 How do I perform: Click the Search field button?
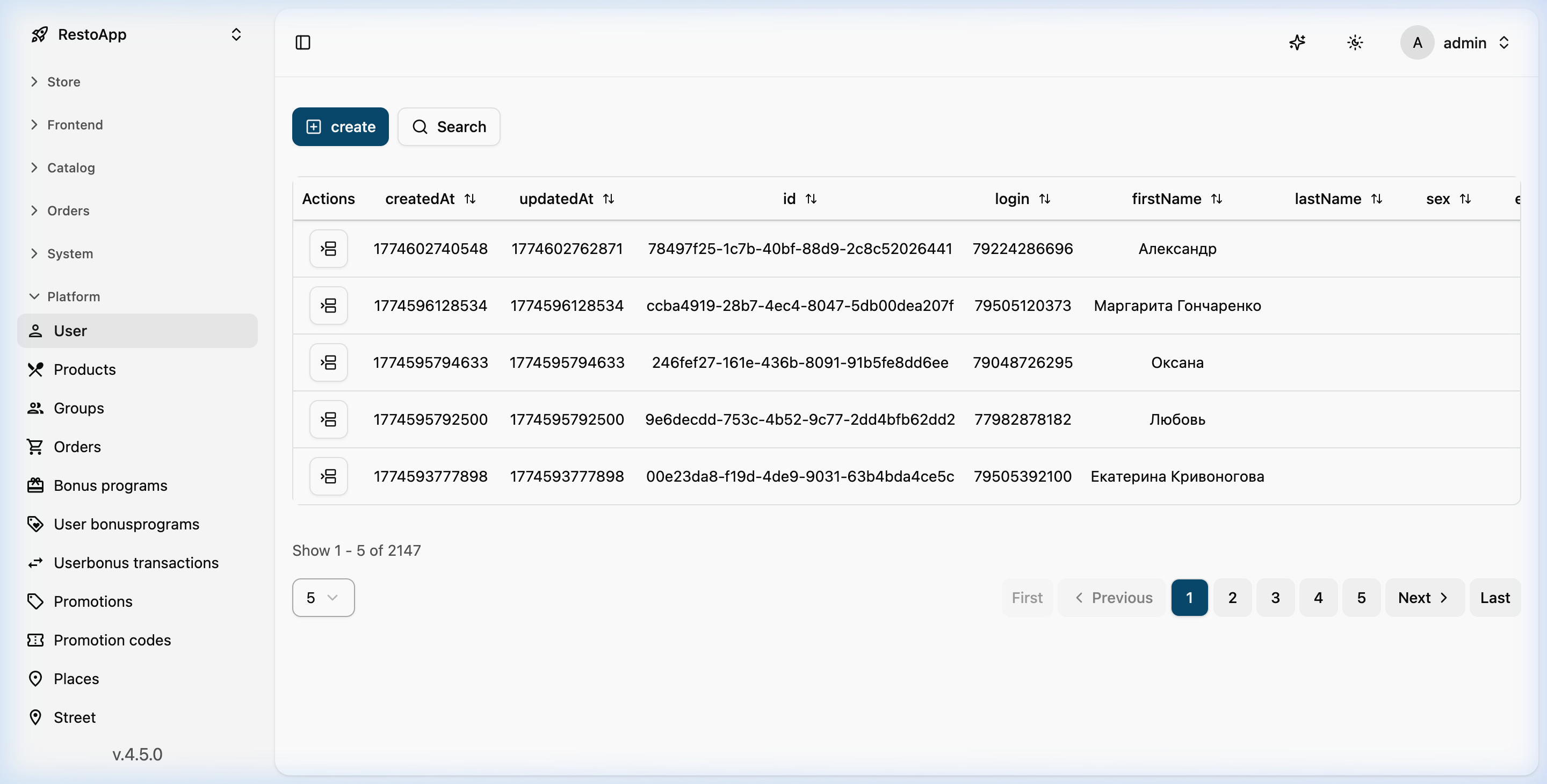[449, 127]
